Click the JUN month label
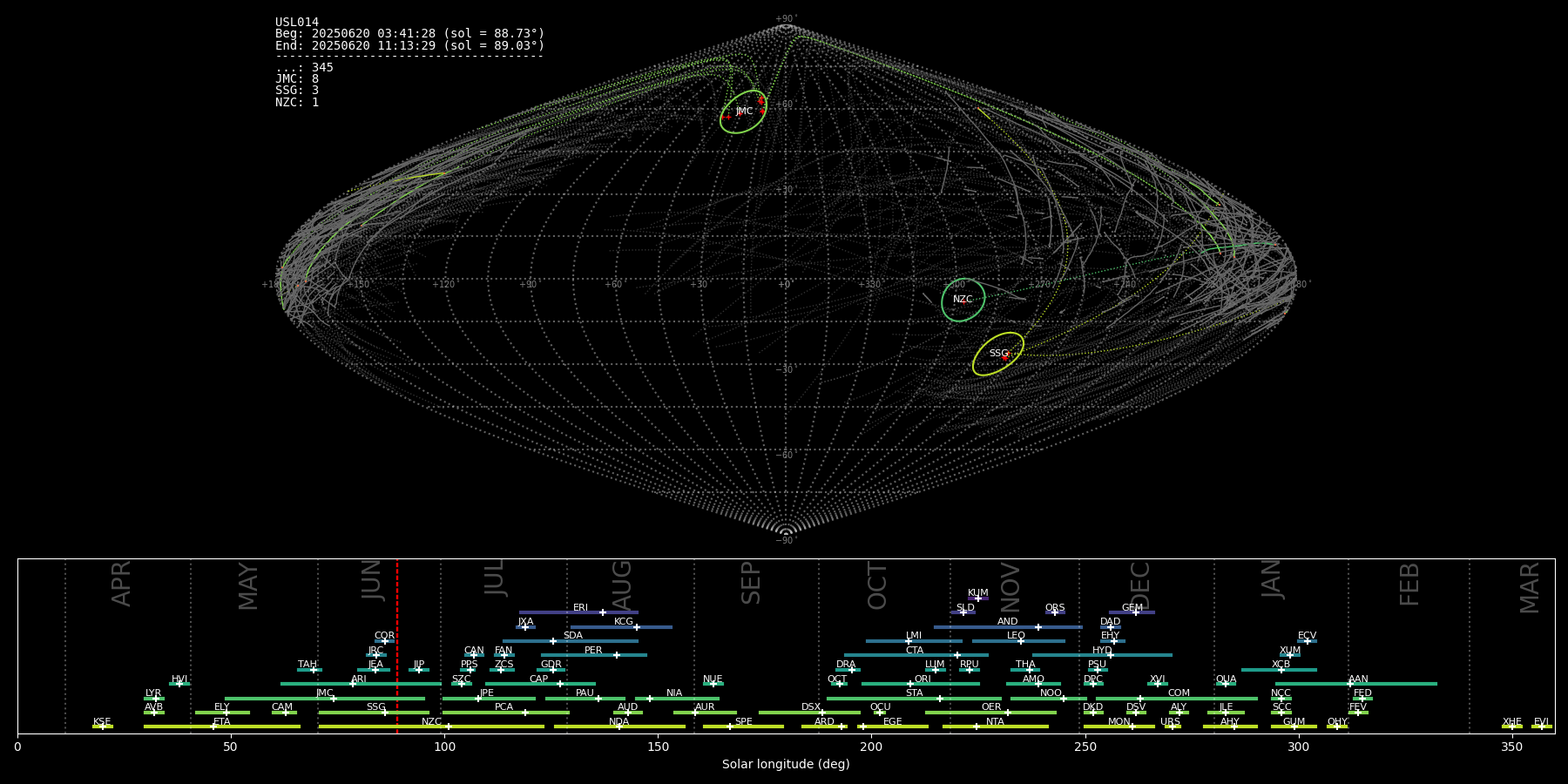 tap(372, 580)
